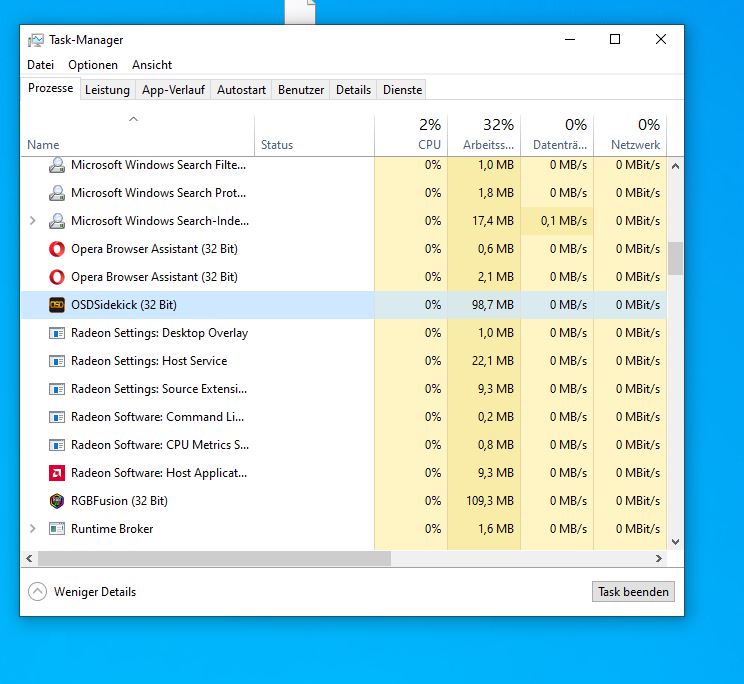The height and width of the screenshot is (684, 744).
Task: Switch to the Details tab
Action: tap(353, 90)
